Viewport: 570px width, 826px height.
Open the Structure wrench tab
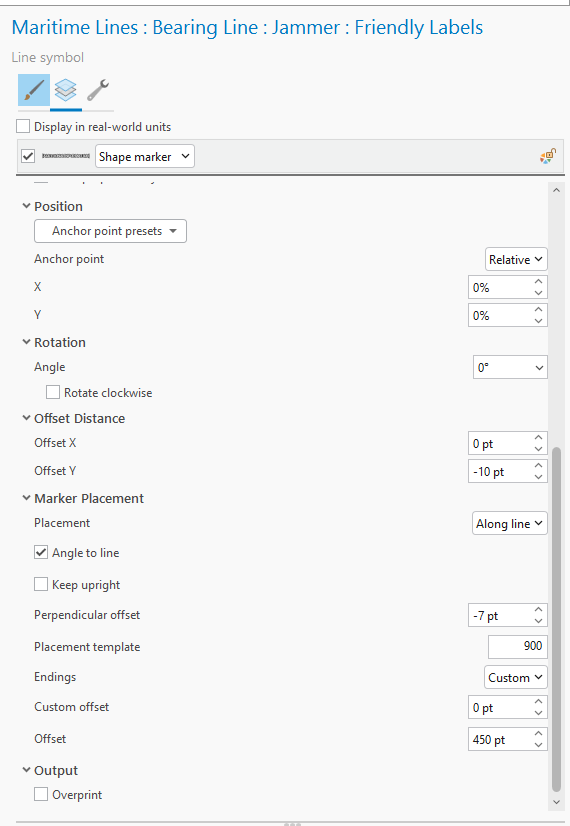98,90
